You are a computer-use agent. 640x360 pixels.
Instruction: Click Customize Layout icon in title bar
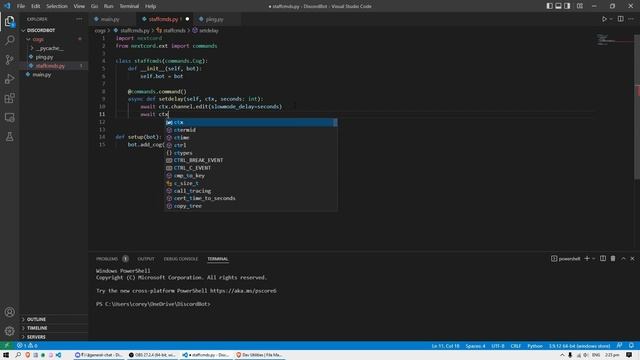coord(580,6)
